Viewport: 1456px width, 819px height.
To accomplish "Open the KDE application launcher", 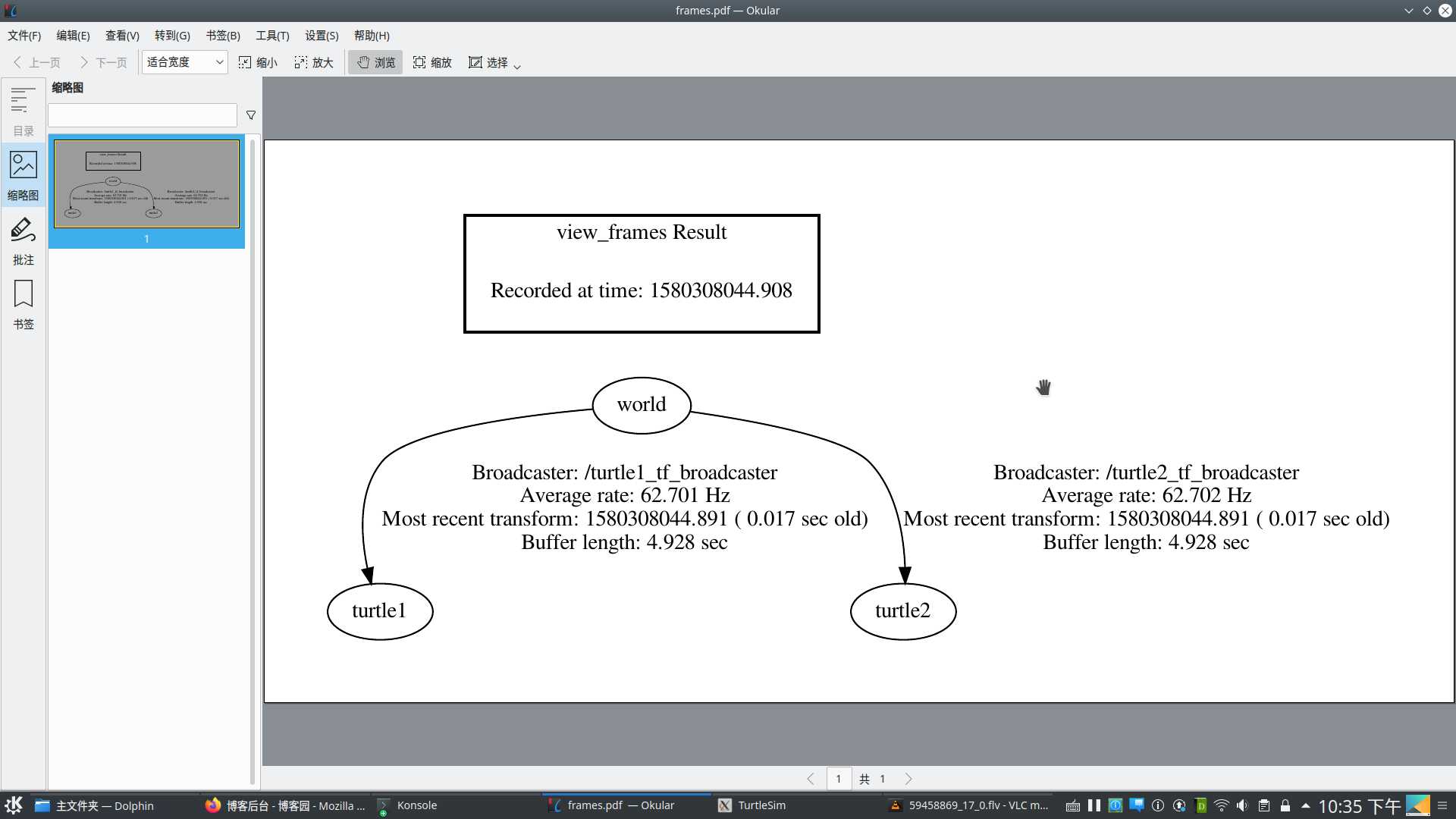I will pyautogui.click(x=13, y=805).
